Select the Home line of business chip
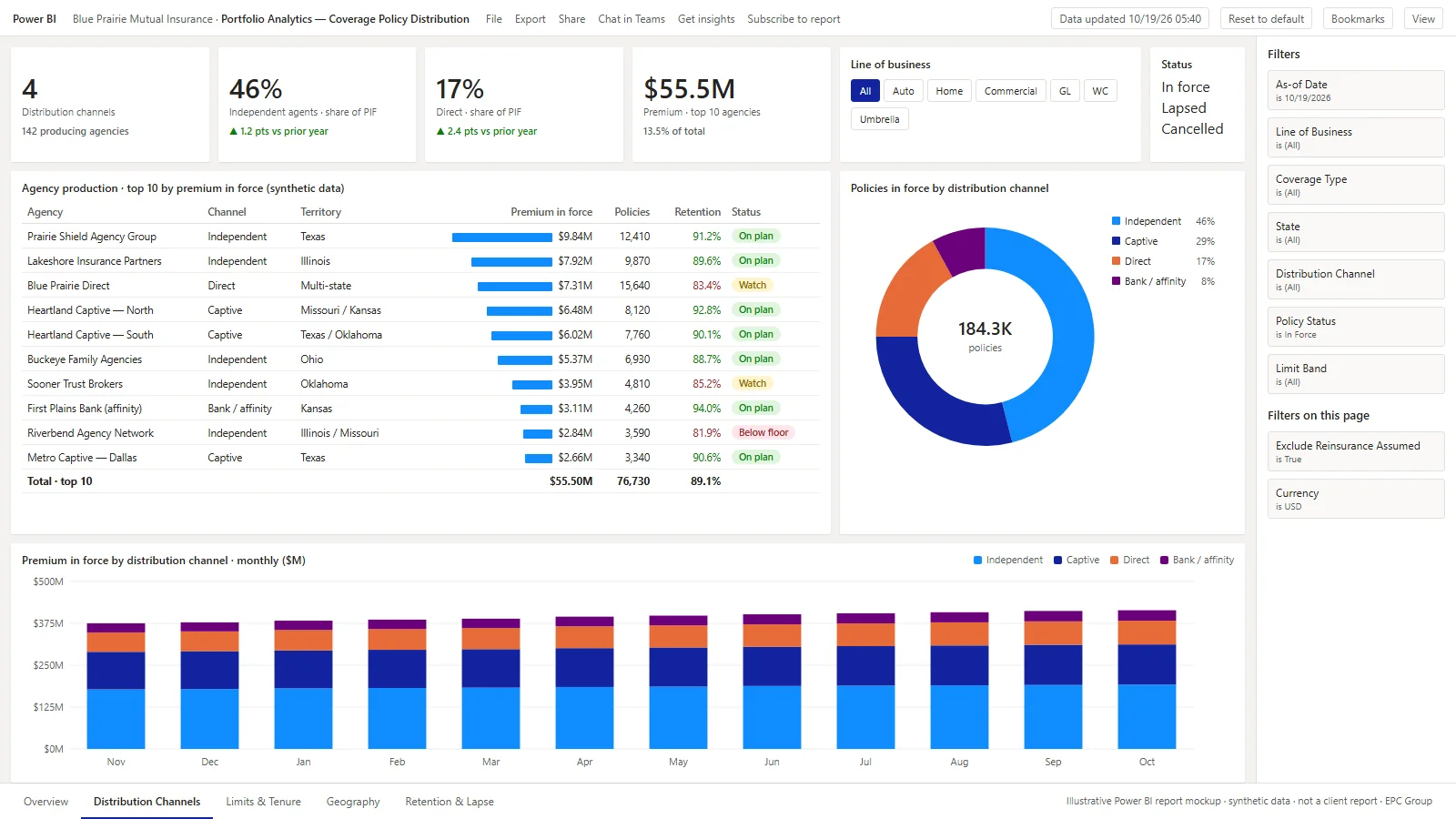 [949, 91]
